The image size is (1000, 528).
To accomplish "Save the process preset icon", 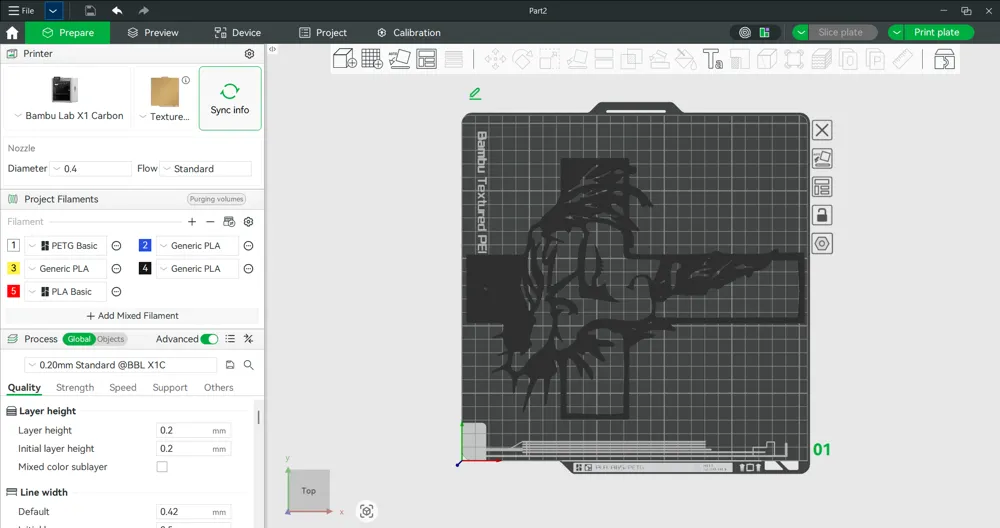I will (x=230, y=365).
